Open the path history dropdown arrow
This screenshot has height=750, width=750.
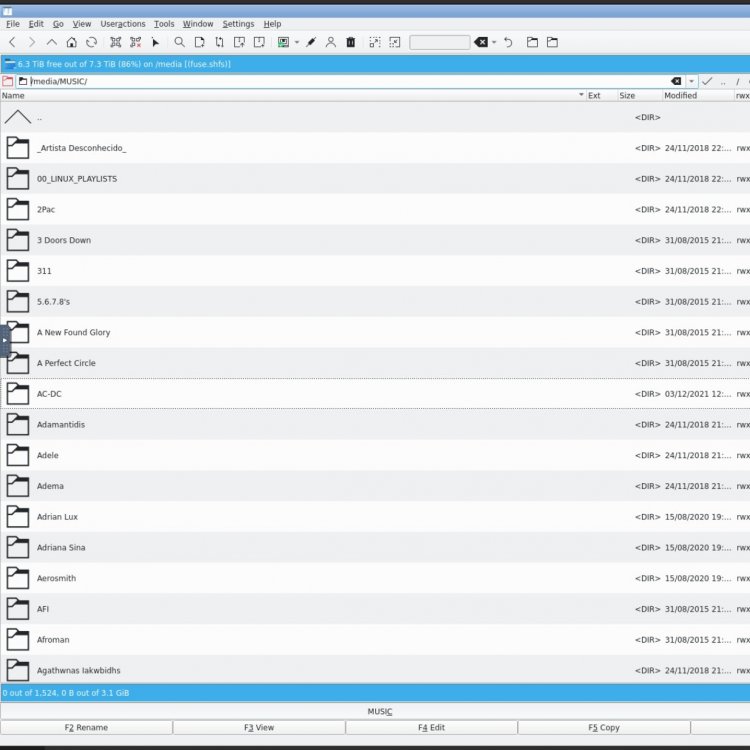coord(691,81)
